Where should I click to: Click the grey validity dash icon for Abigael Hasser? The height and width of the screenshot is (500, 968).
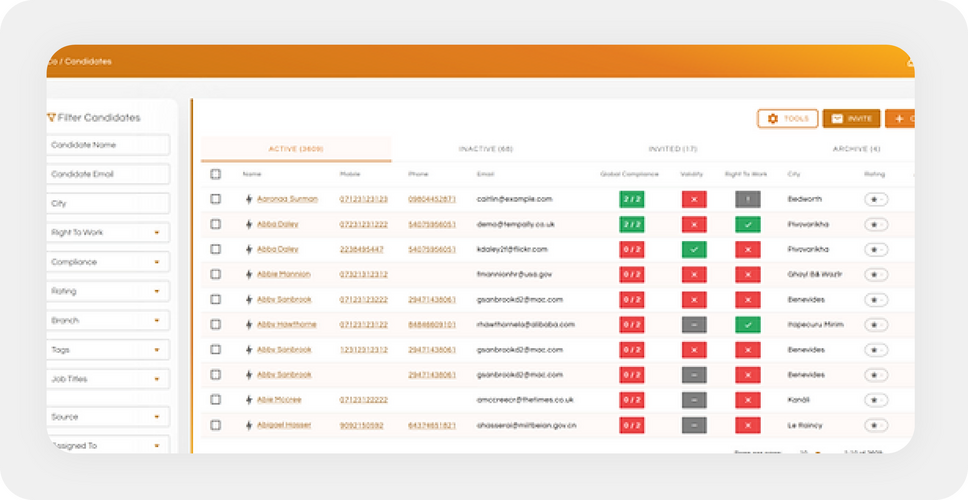click(694, 425)
